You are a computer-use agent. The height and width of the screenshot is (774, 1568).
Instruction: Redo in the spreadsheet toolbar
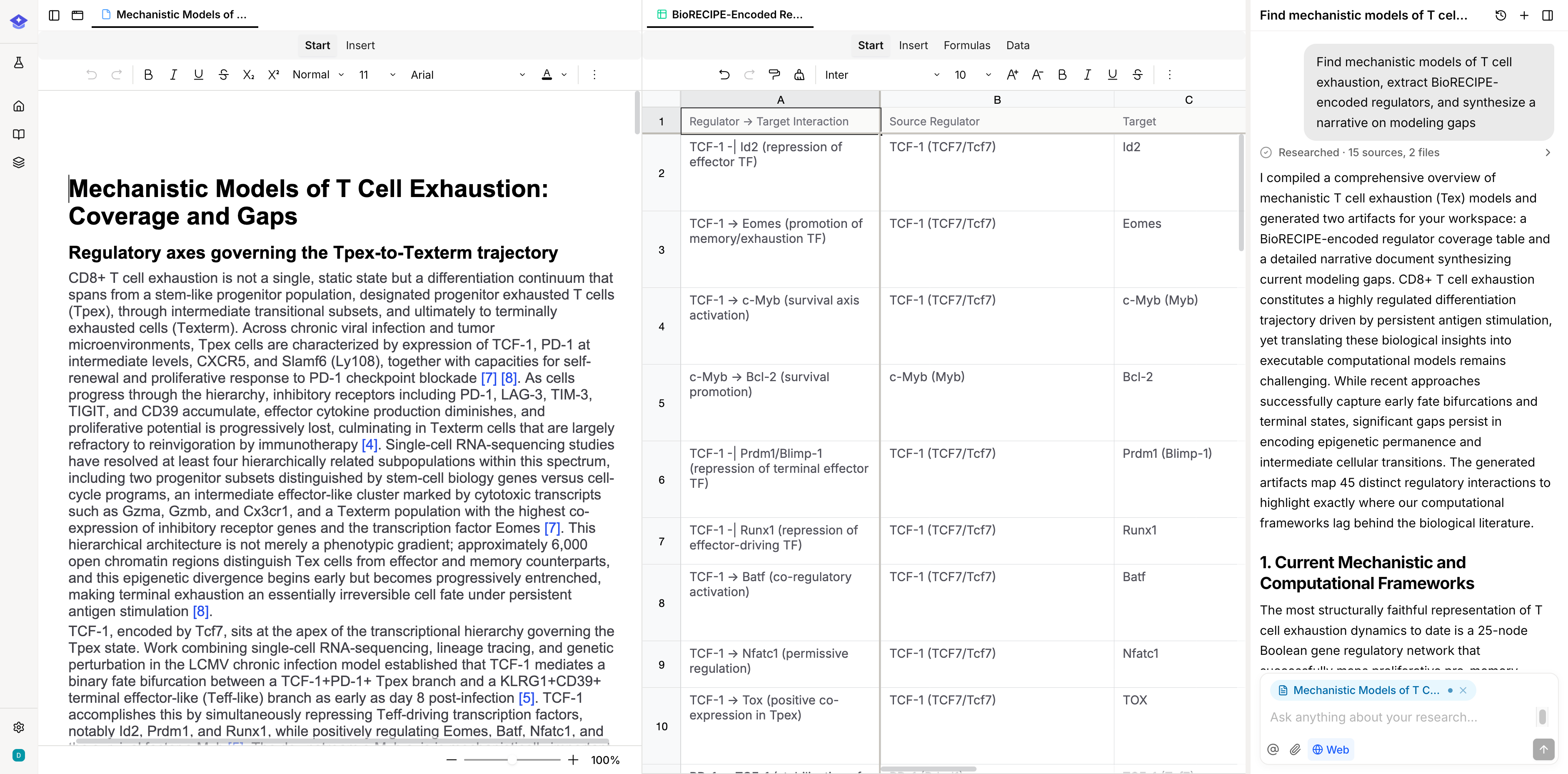pos(749,75)
